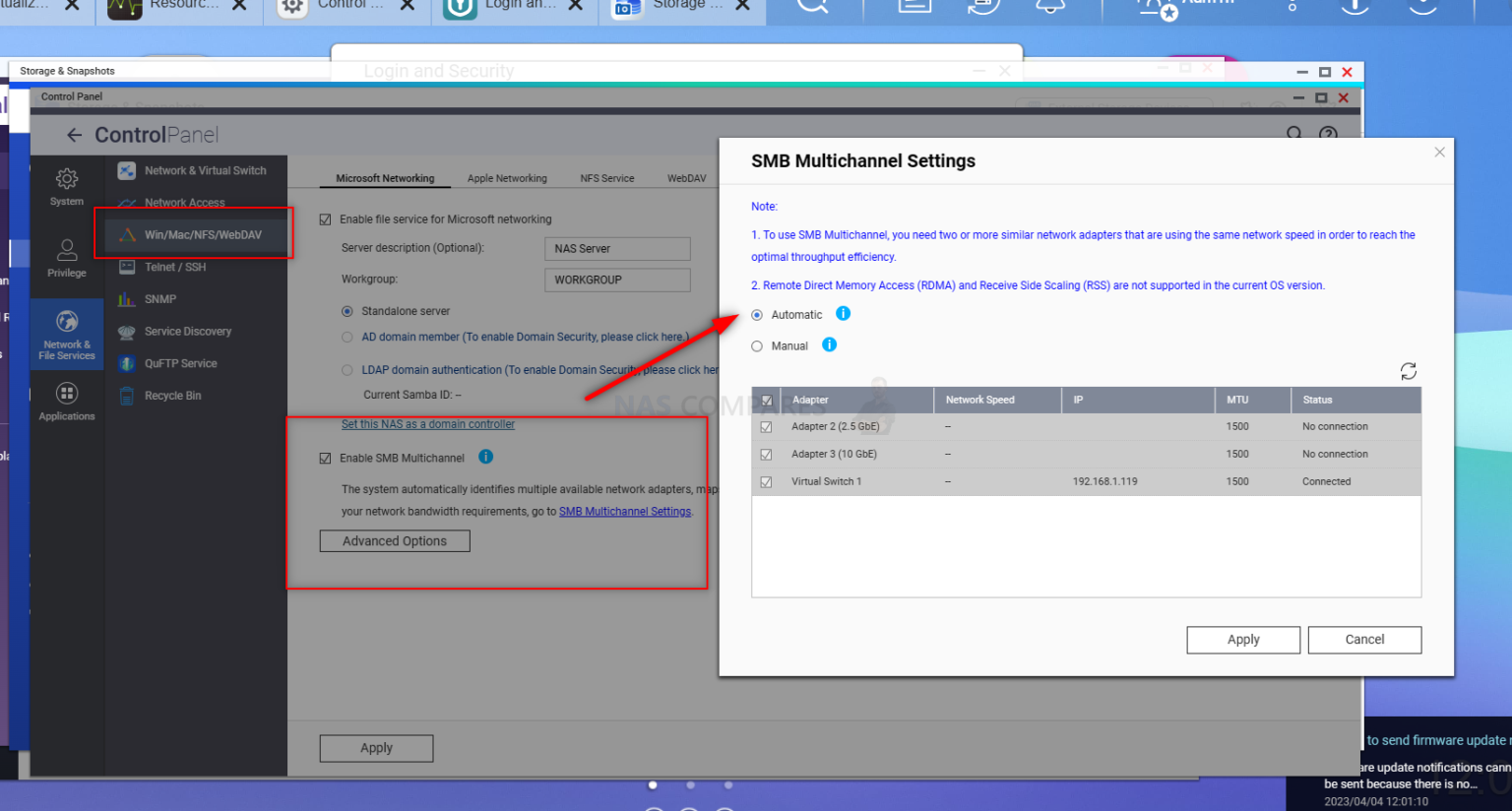Click Apply in SMB Multichannel Settings dialog
Screen dimensions: 1512x811
1242,640
